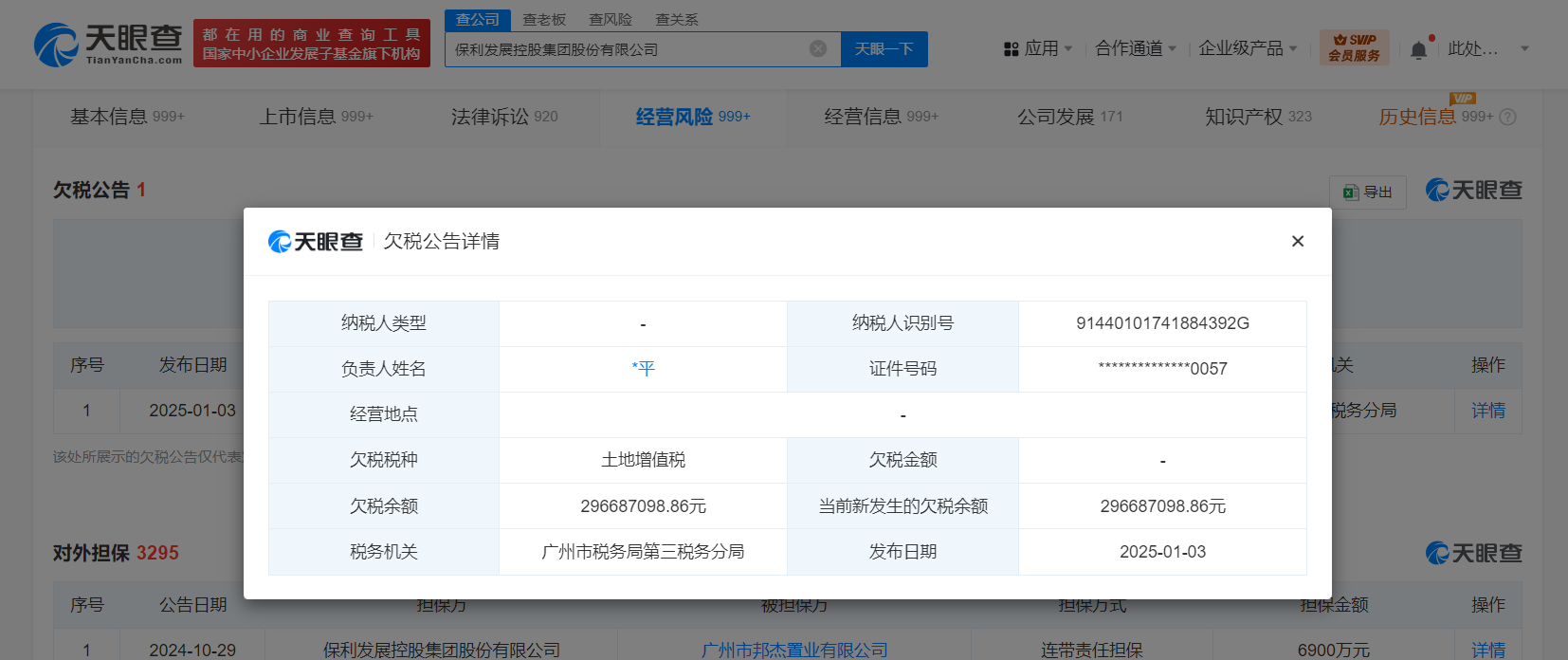Switch to the 公司发展 tab
The height and width of the screenshot is (660, 1568).
1070,117
